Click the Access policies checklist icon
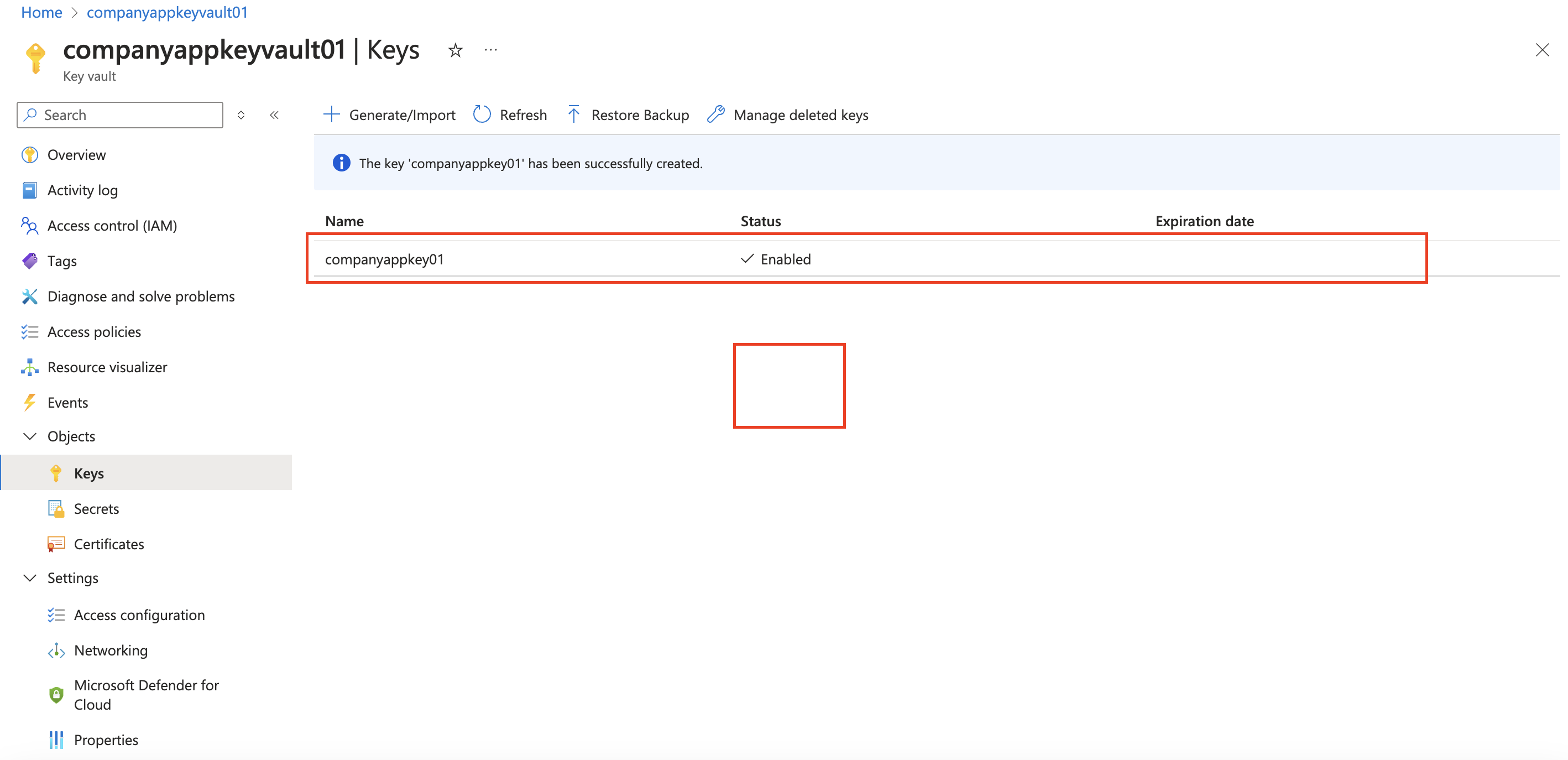 pyautogui.click(x=29, y=332)
